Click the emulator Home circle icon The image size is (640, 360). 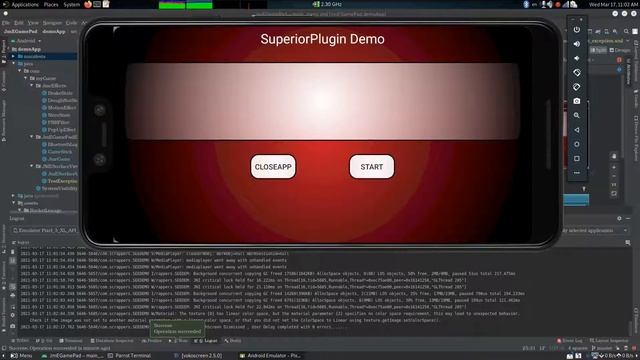(577, 144)
